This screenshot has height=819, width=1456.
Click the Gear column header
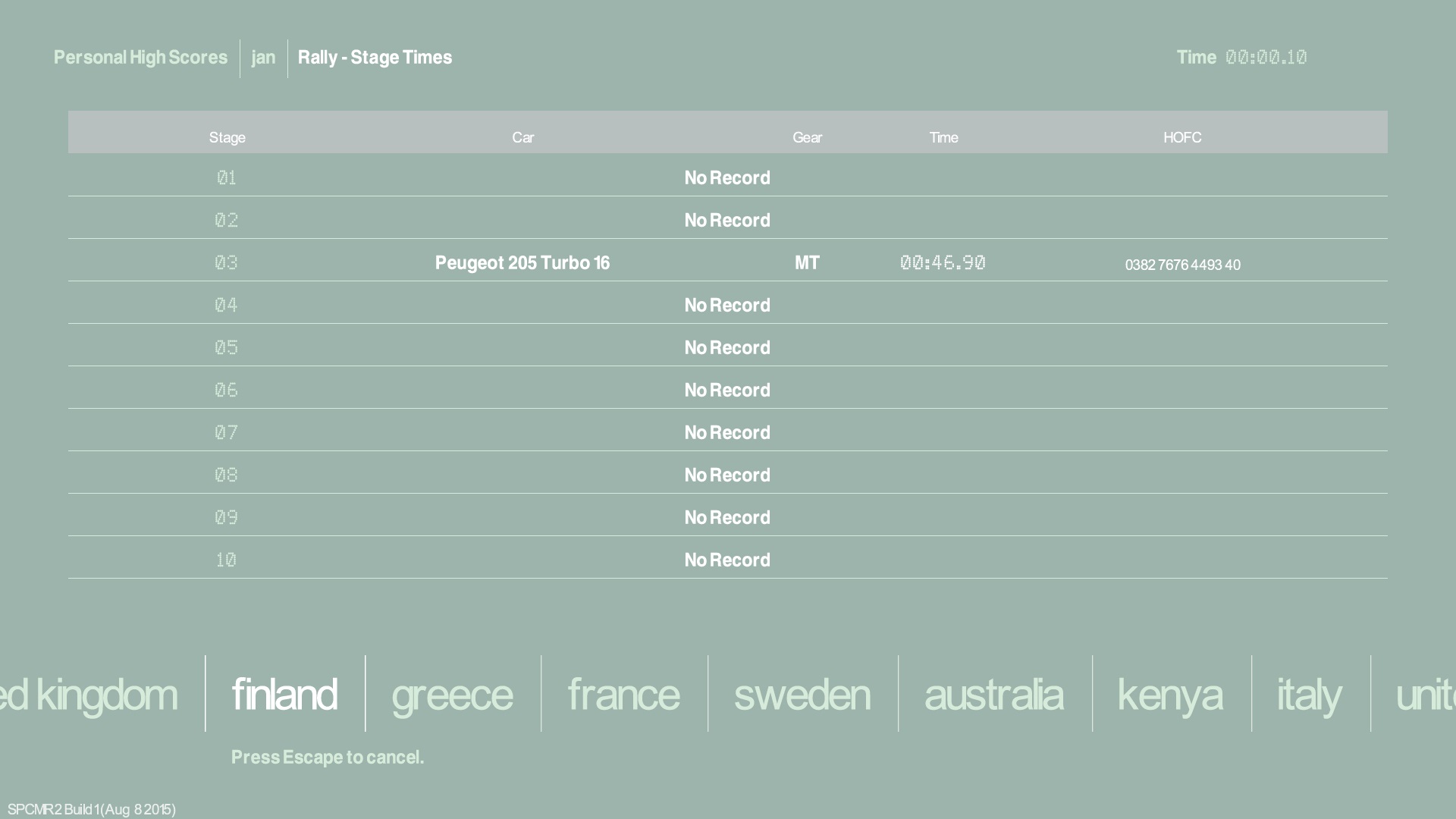(807, 137)
